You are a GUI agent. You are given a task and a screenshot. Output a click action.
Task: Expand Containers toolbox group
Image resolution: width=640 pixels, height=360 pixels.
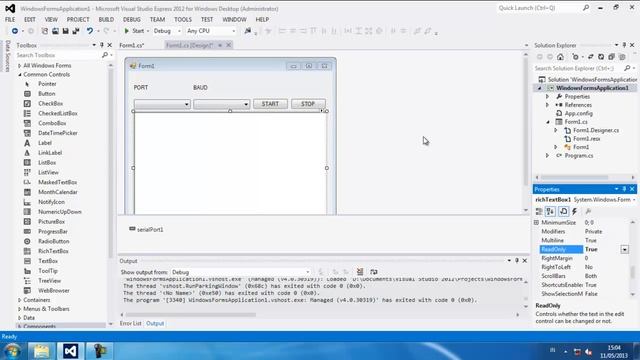[20, 300]
